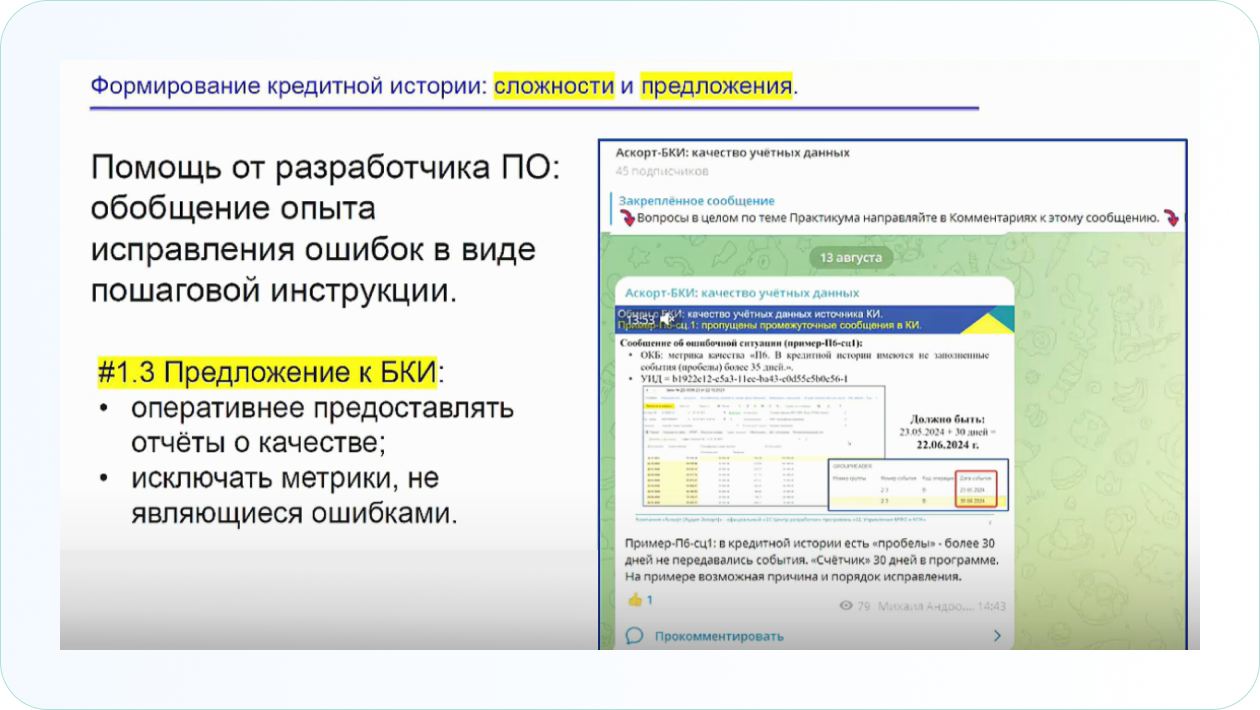
Task: Open comments via the right chevron arrow
Action: pos(996,636)
